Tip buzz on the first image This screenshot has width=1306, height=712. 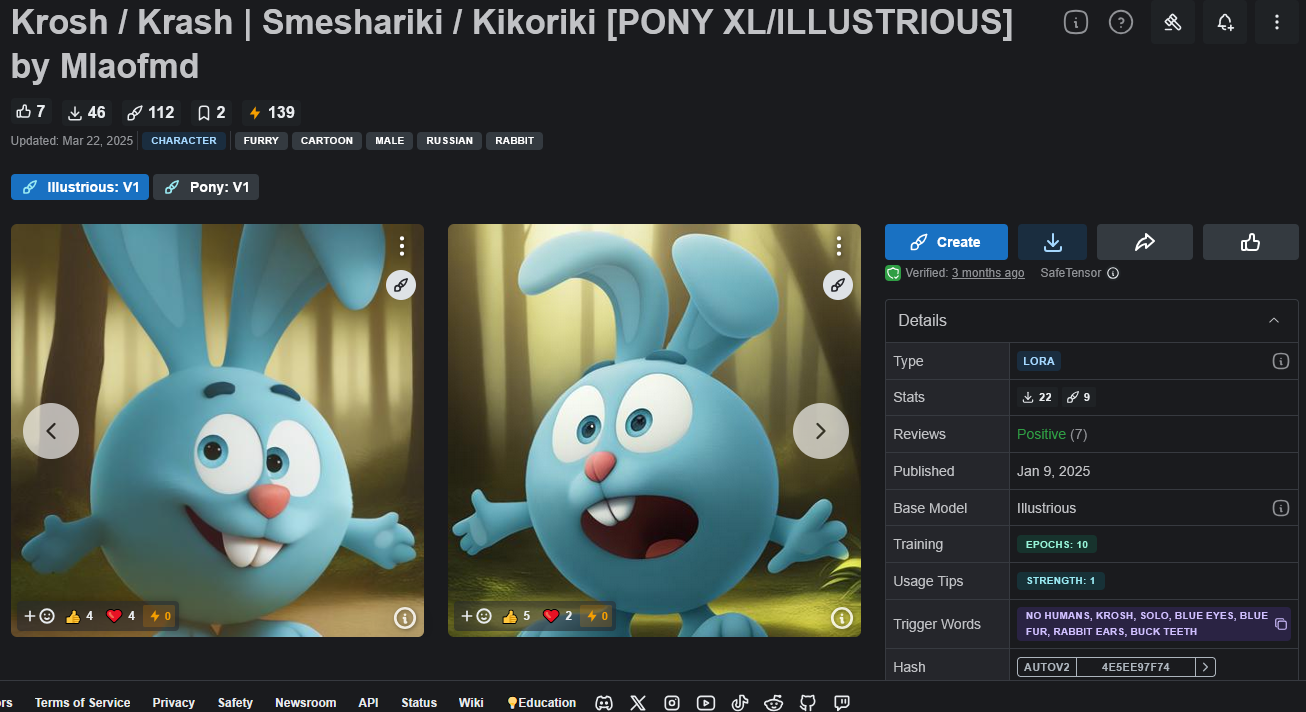[x=160, y=616]
